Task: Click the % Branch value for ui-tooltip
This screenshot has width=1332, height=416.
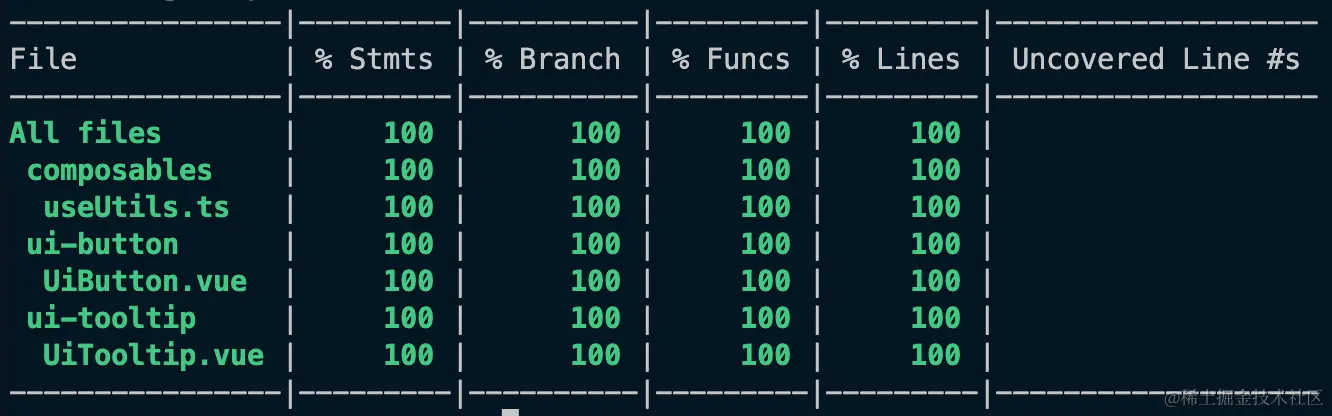Action: point(596,318)
